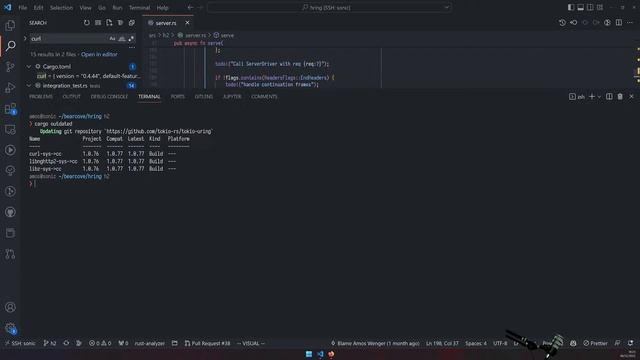Screen dimensions: 640x360
Task: Open the File menu
Action: point(22,7)
